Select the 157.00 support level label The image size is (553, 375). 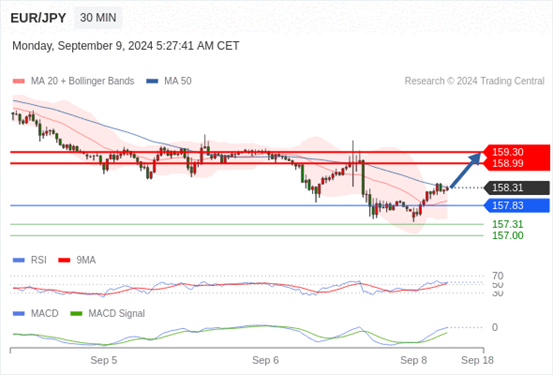click(x=508, y=236)
